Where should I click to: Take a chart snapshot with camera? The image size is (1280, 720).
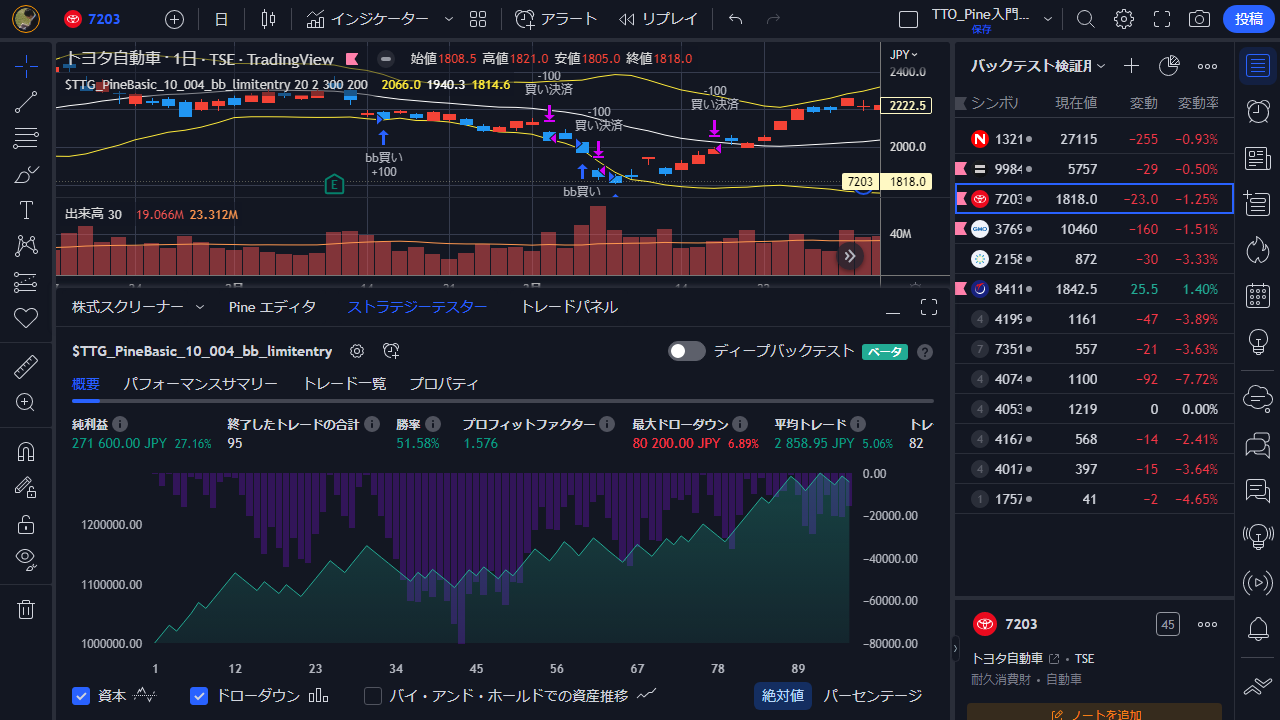(x=1199, y=19)
